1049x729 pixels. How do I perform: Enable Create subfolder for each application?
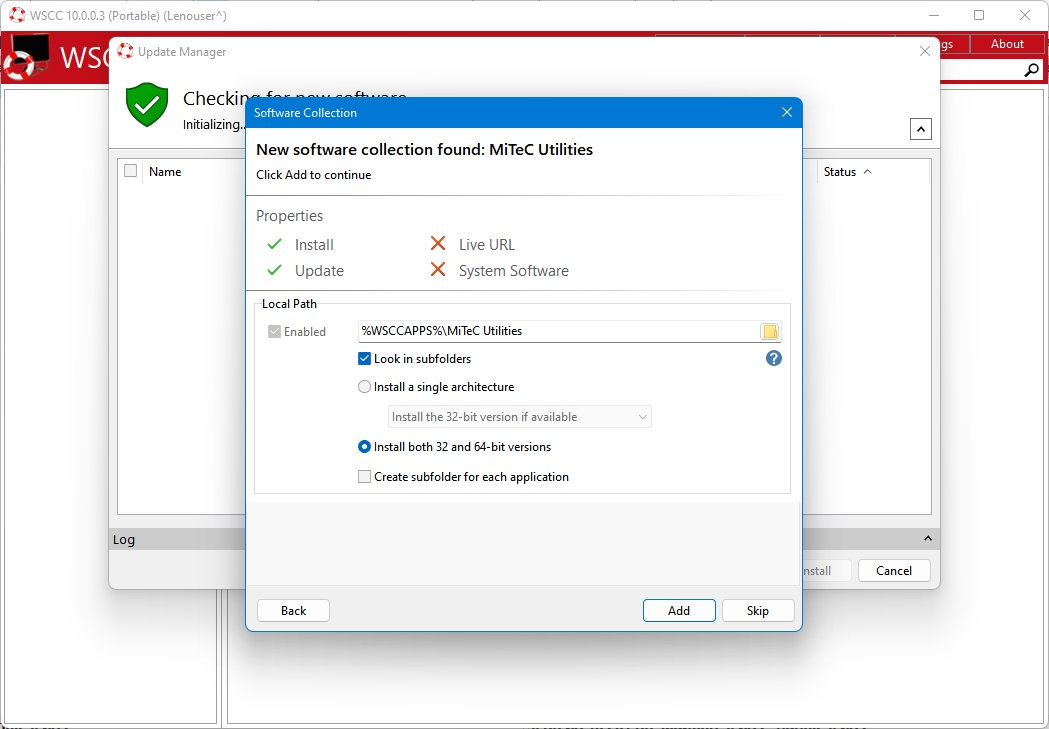(365, 477)
